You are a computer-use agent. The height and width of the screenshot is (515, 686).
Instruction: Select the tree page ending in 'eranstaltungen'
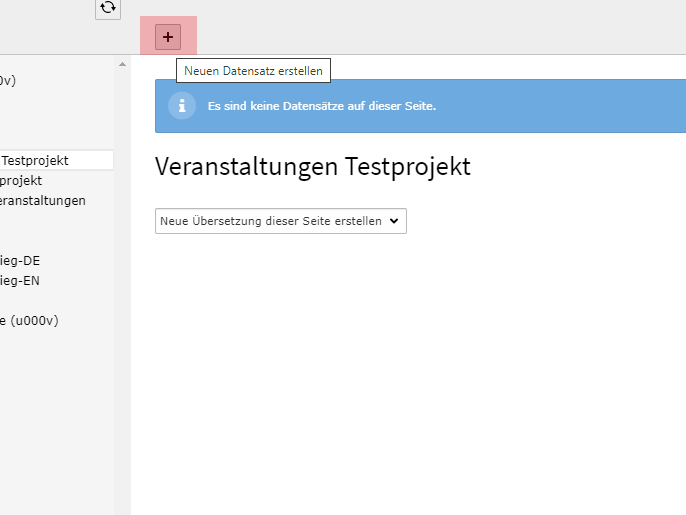[42, 200]
